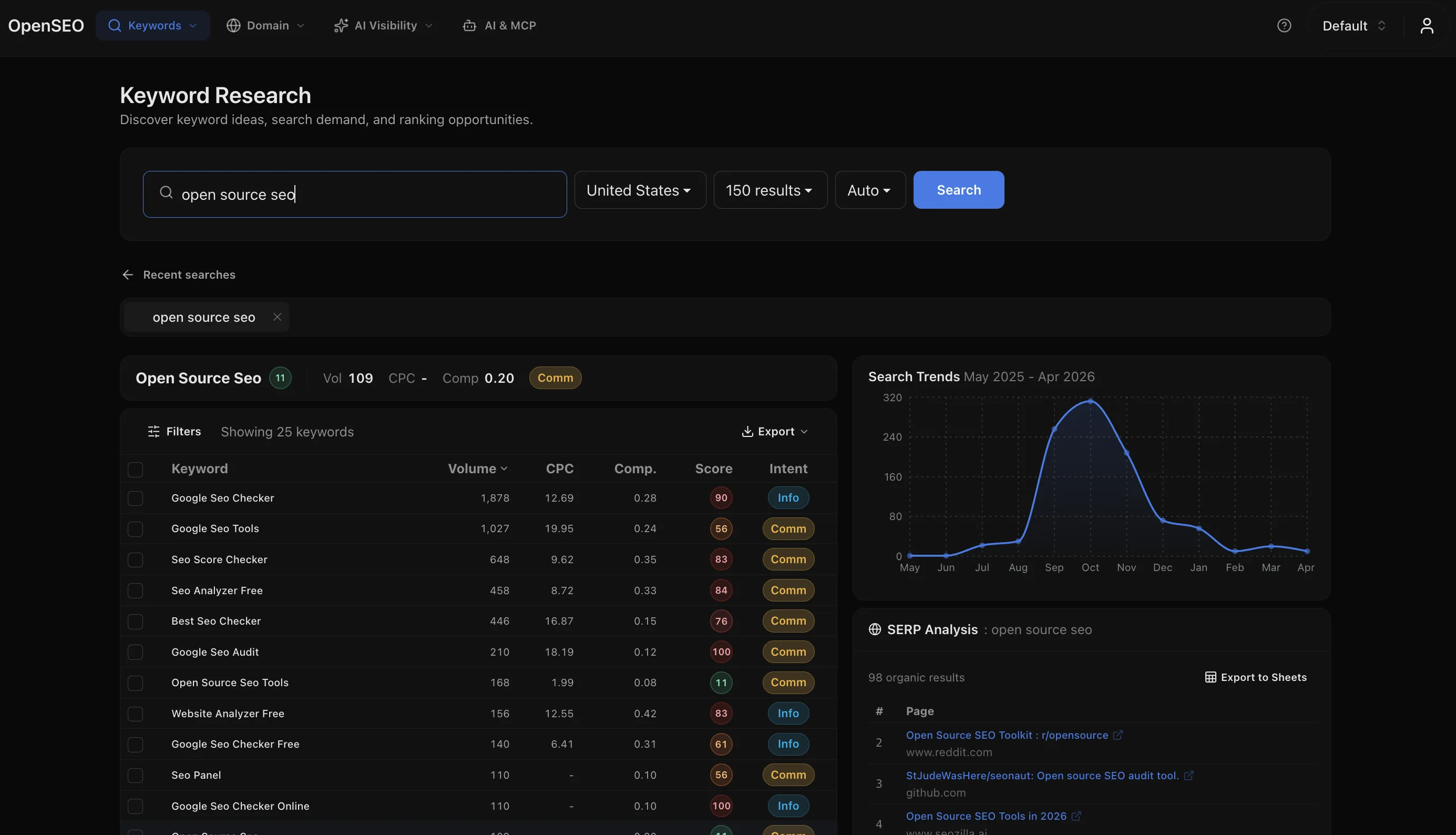
Task: Click the Score column header
Action: tap(713, 469)
